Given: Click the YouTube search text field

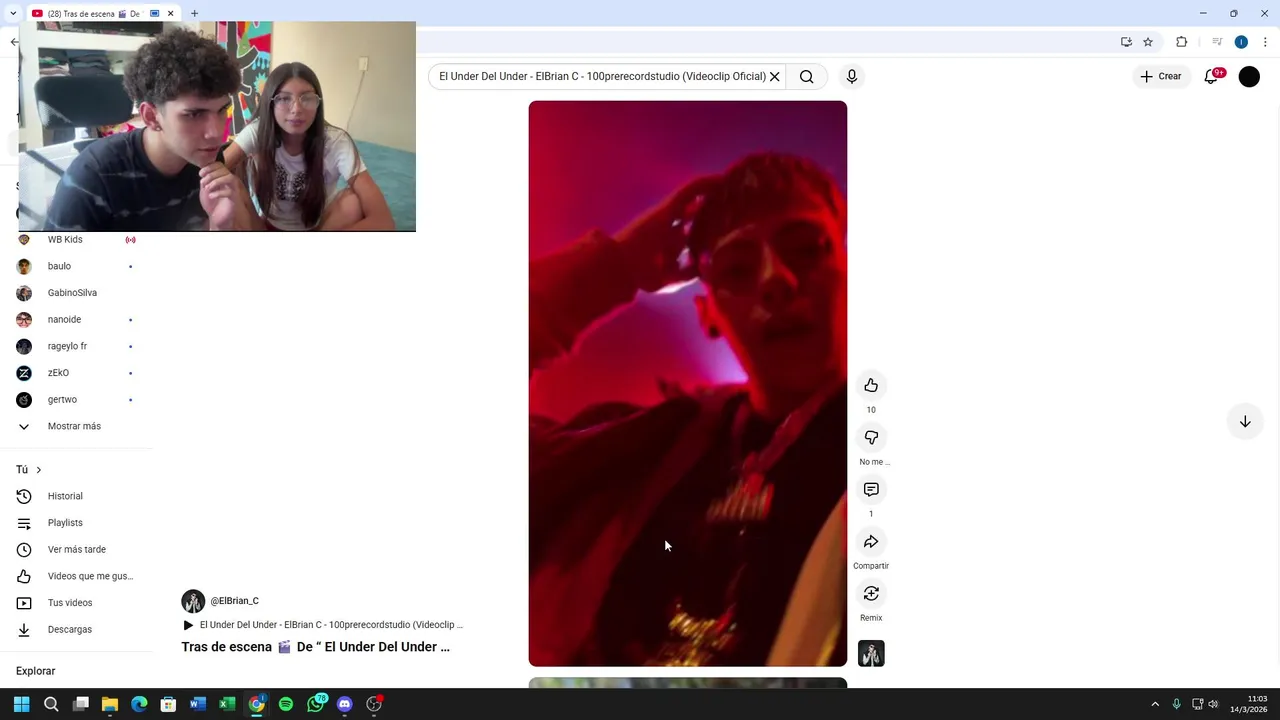Looking at the screenshot, I should coord(602,77).
